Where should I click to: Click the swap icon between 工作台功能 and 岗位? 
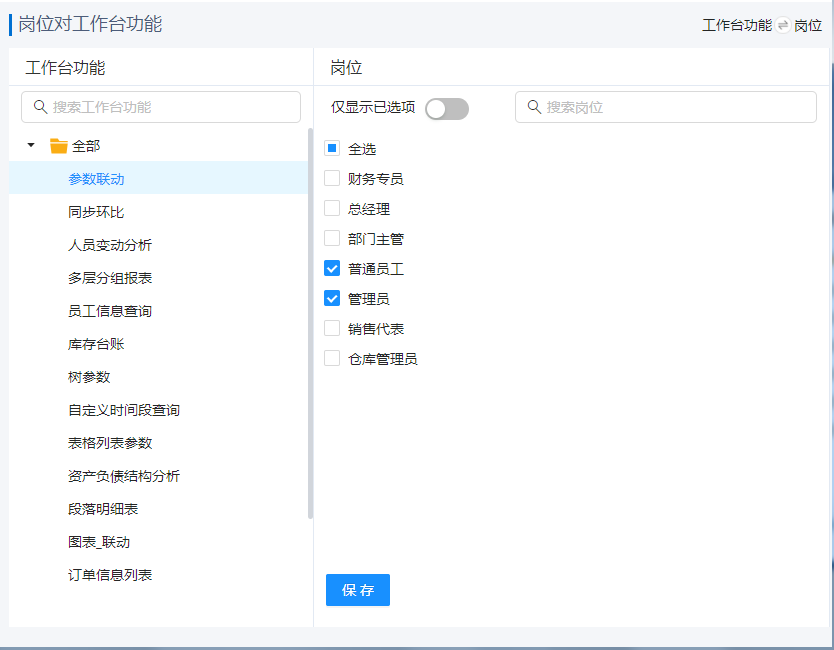click(783, 25)
